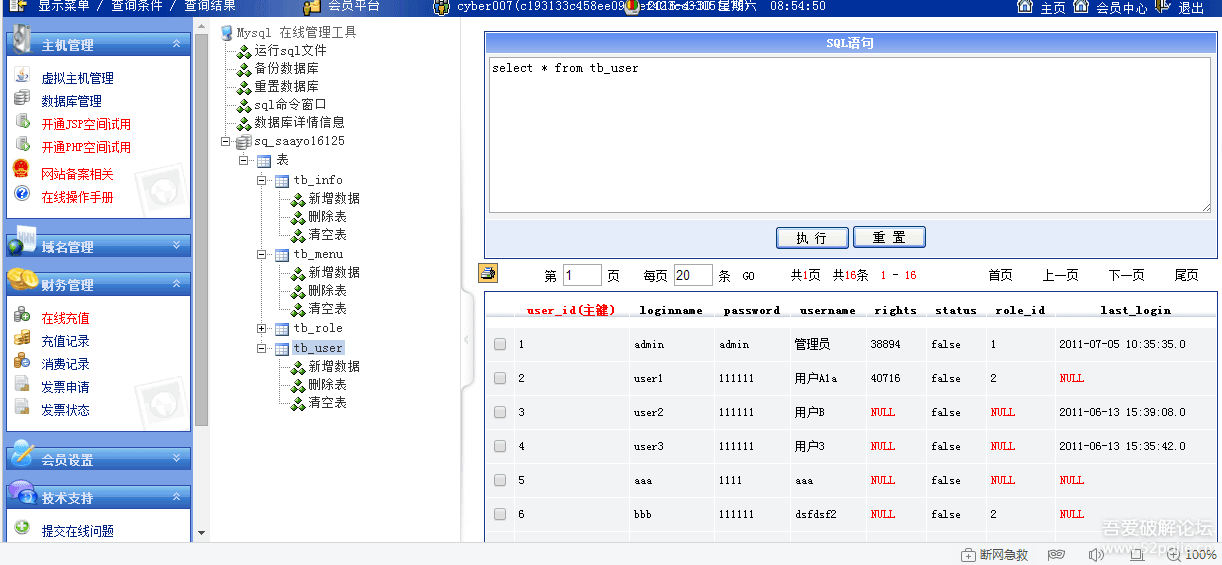The height and width of the screenshot is (565, 1222).
Task: Check the row checkbox for aaa
Action: coord(500,480)
